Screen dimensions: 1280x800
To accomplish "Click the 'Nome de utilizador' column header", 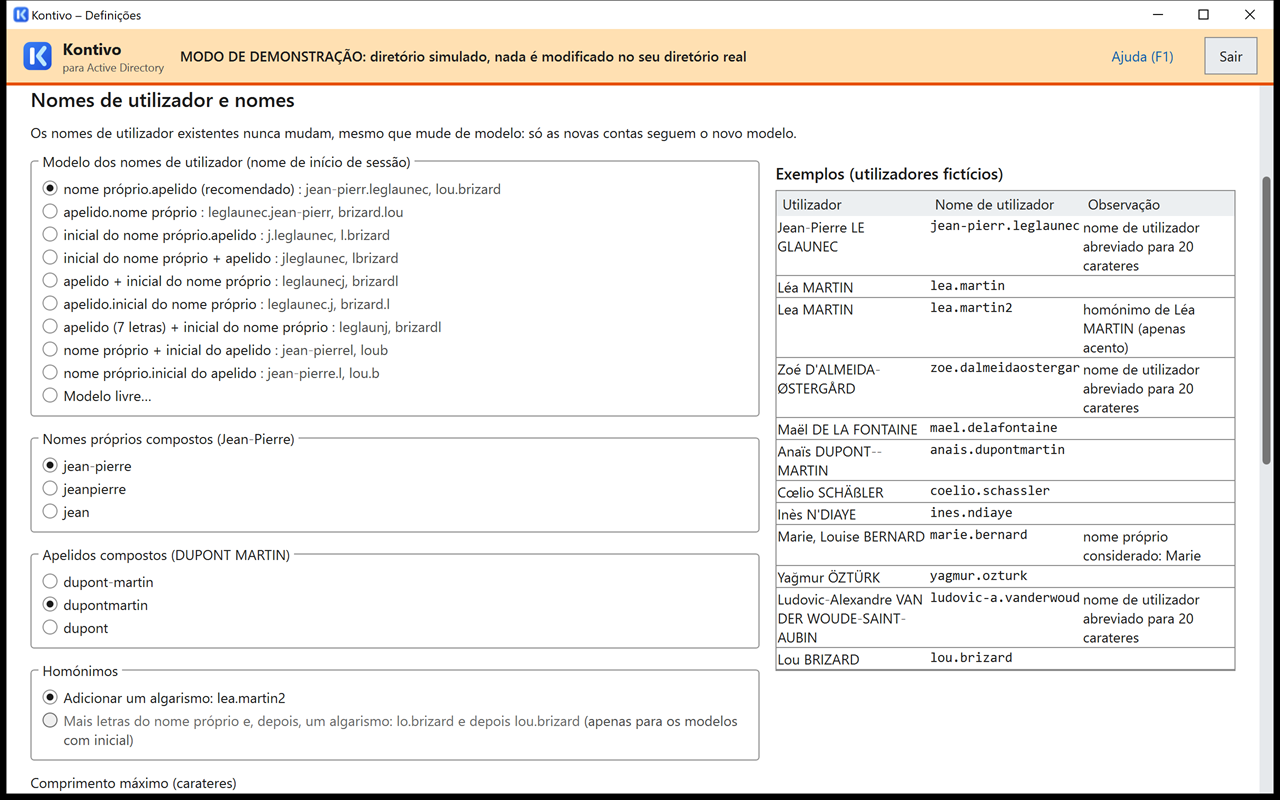I will [x=1005, y=204].
